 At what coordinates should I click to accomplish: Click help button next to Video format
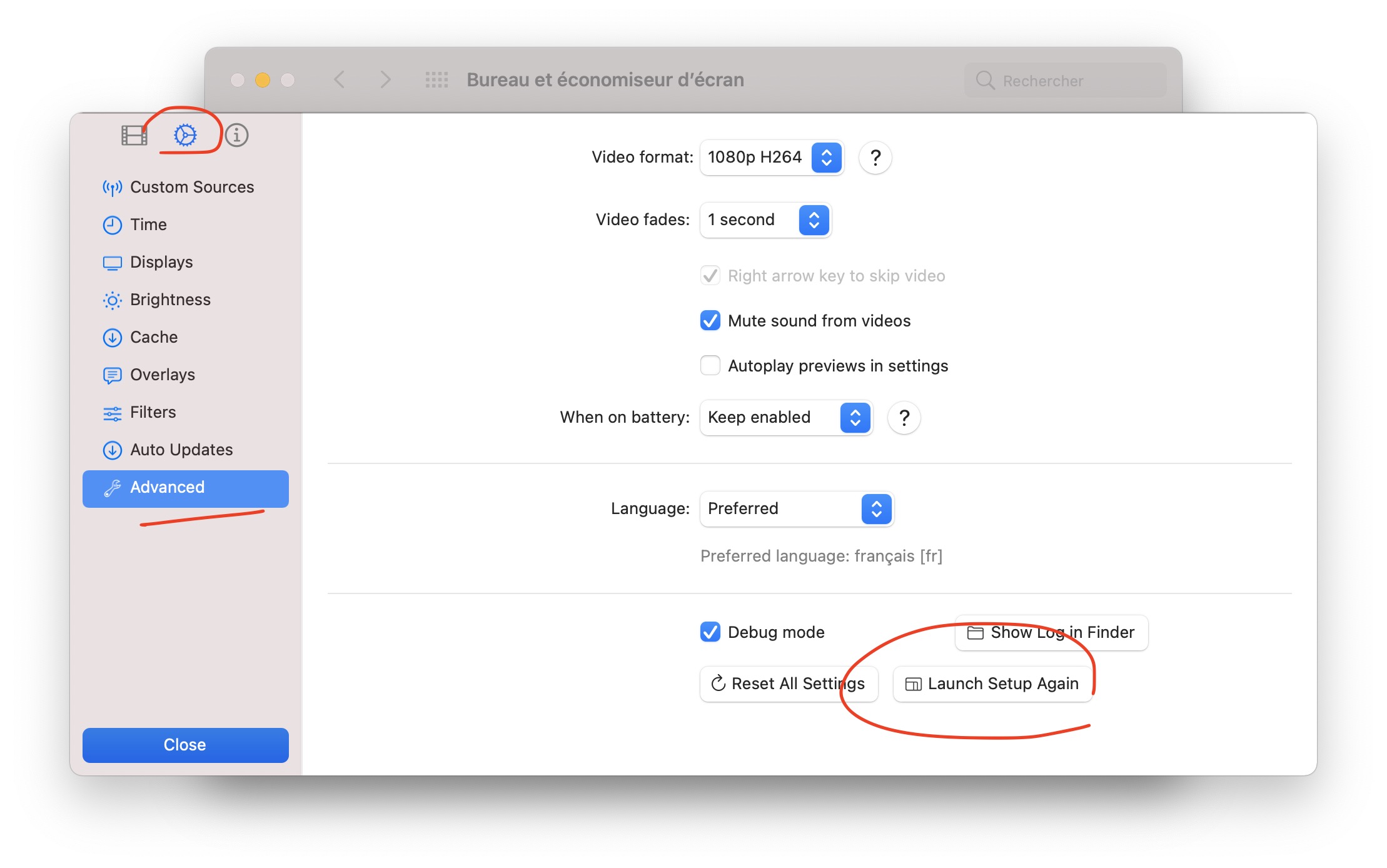click(875, 158)
